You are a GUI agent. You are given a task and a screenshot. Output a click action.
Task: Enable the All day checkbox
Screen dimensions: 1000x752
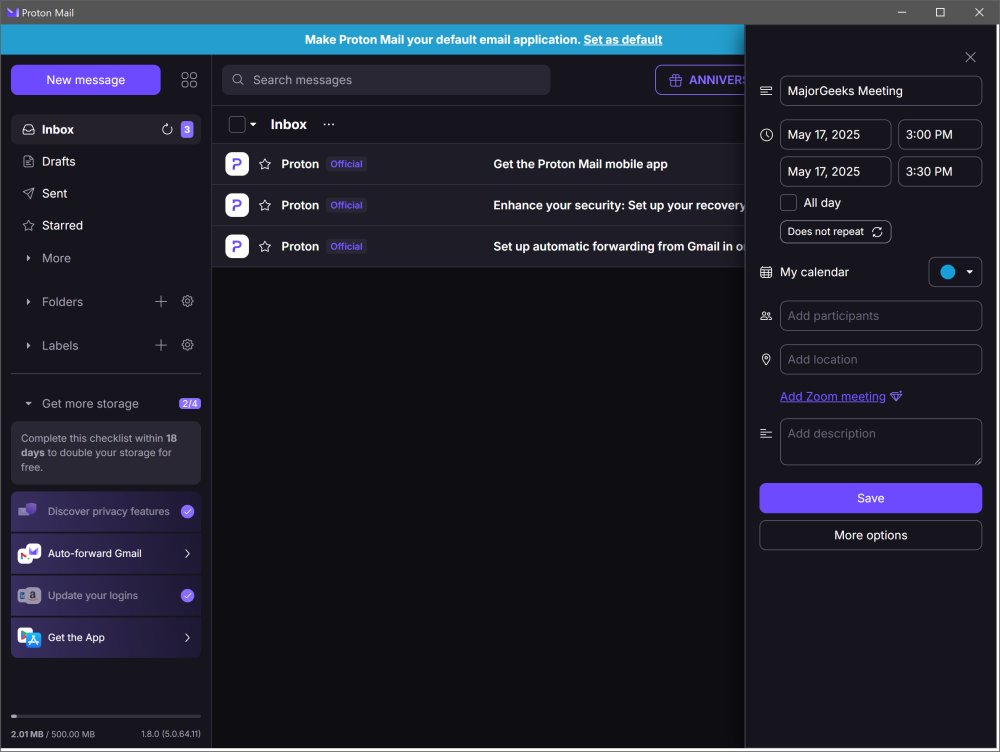point(788,203)
